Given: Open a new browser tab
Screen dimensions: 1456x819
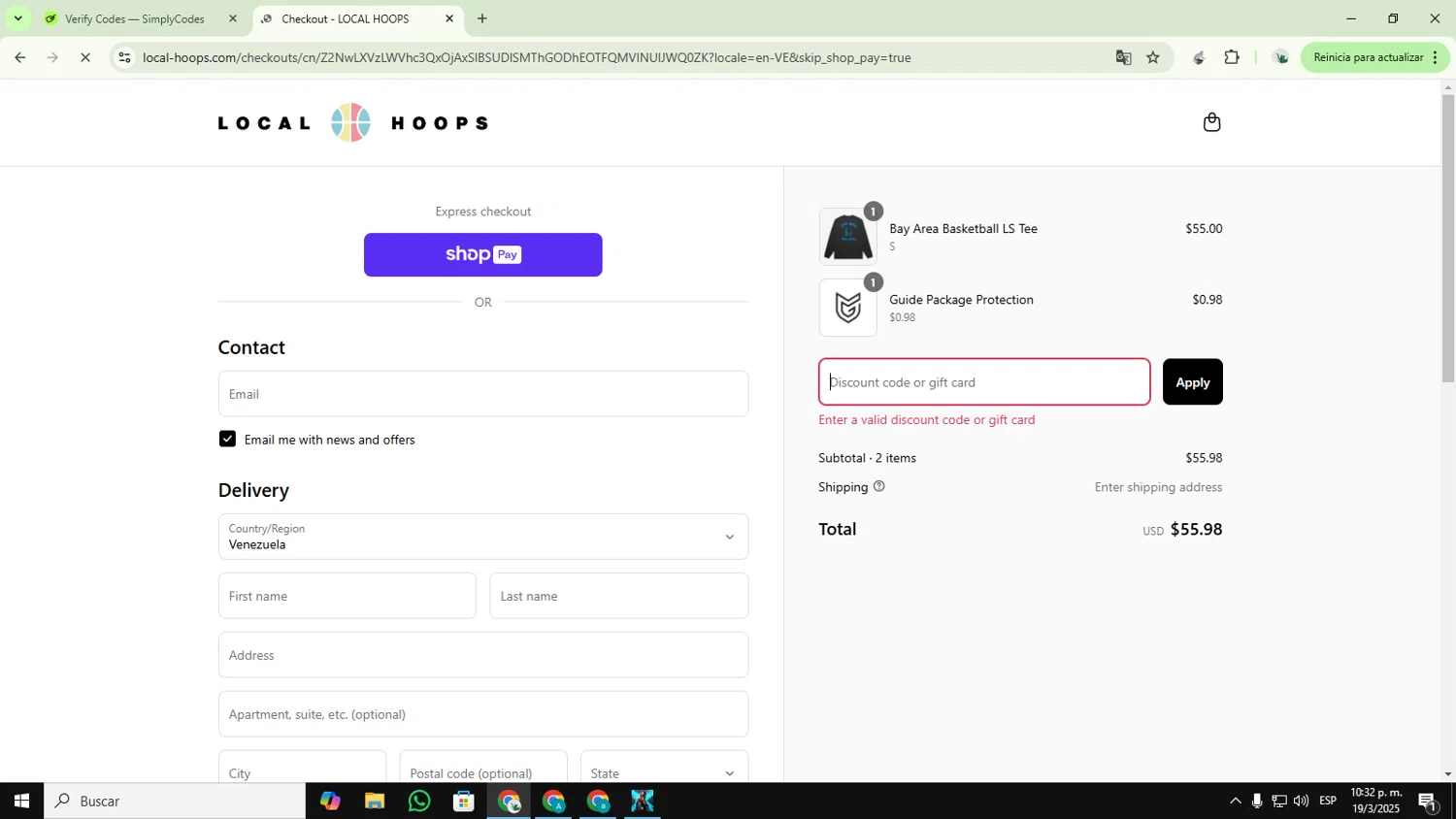Looking at the screenshot, I should click(x=481, y=18).
